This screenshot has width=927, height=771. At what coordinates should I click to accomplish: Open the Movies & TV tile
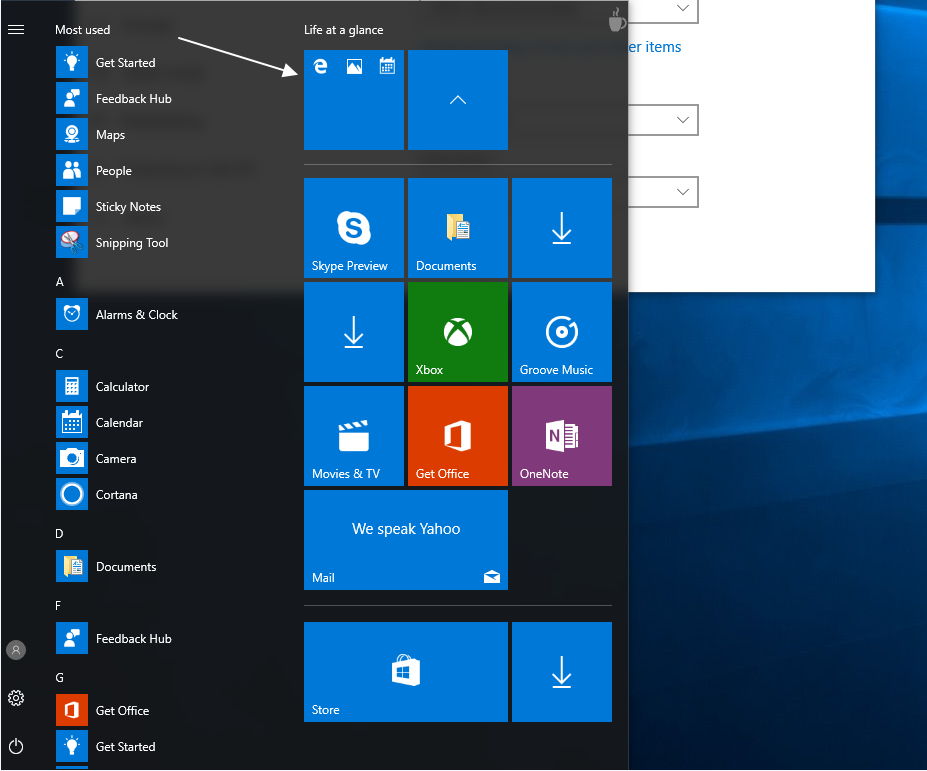point(354,436)
